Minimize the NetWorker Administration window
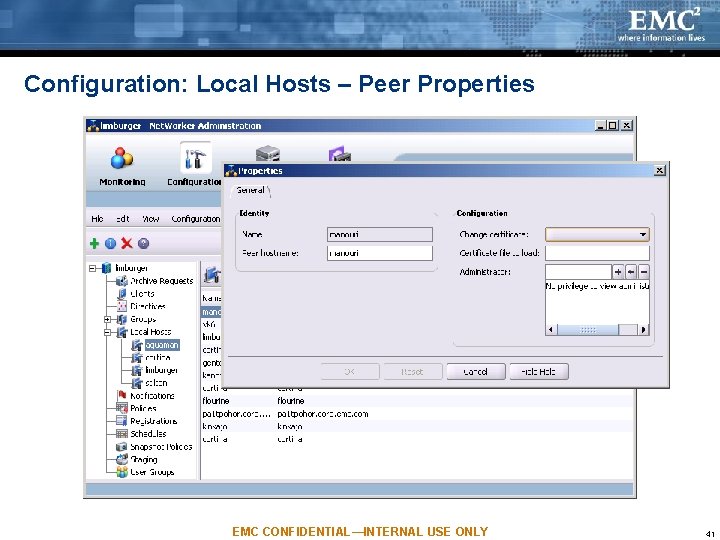Viewport: 720px width, 540px height. click(600, 125)
